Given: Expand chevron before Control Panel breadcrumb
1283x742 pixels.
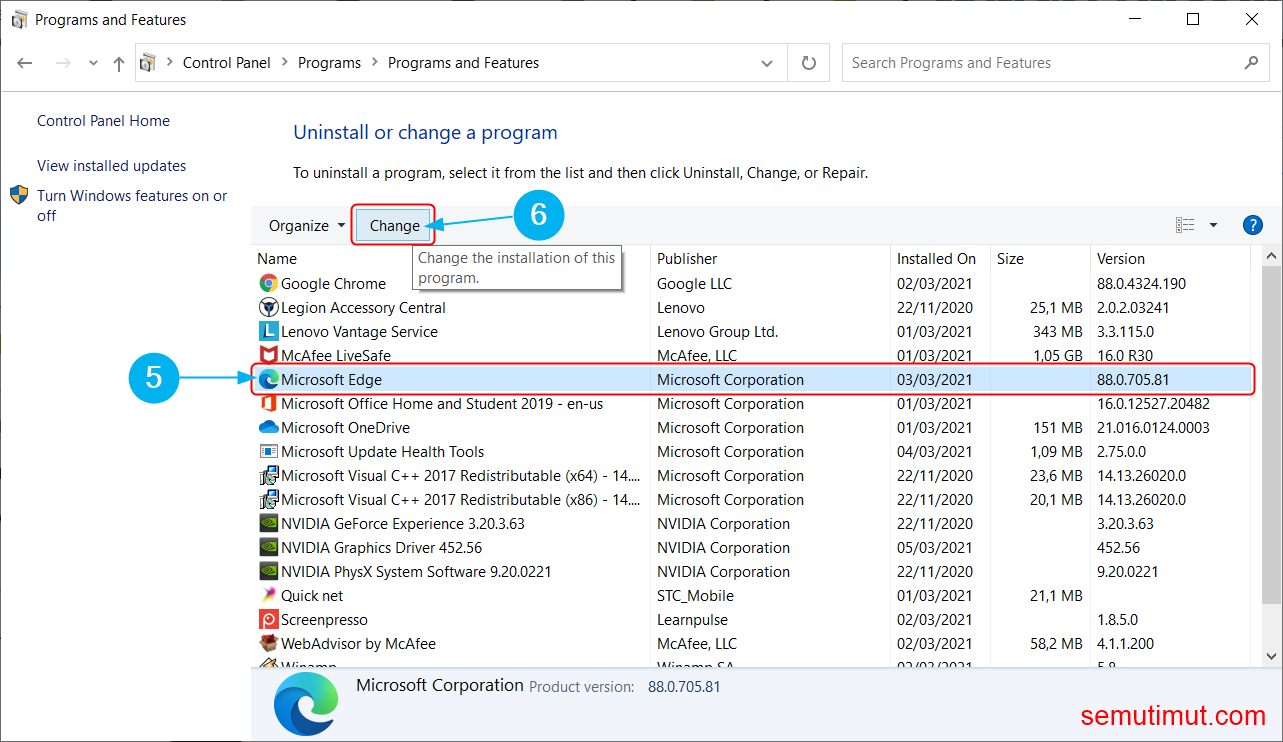Looking at the screenshot, I should 170,63.
